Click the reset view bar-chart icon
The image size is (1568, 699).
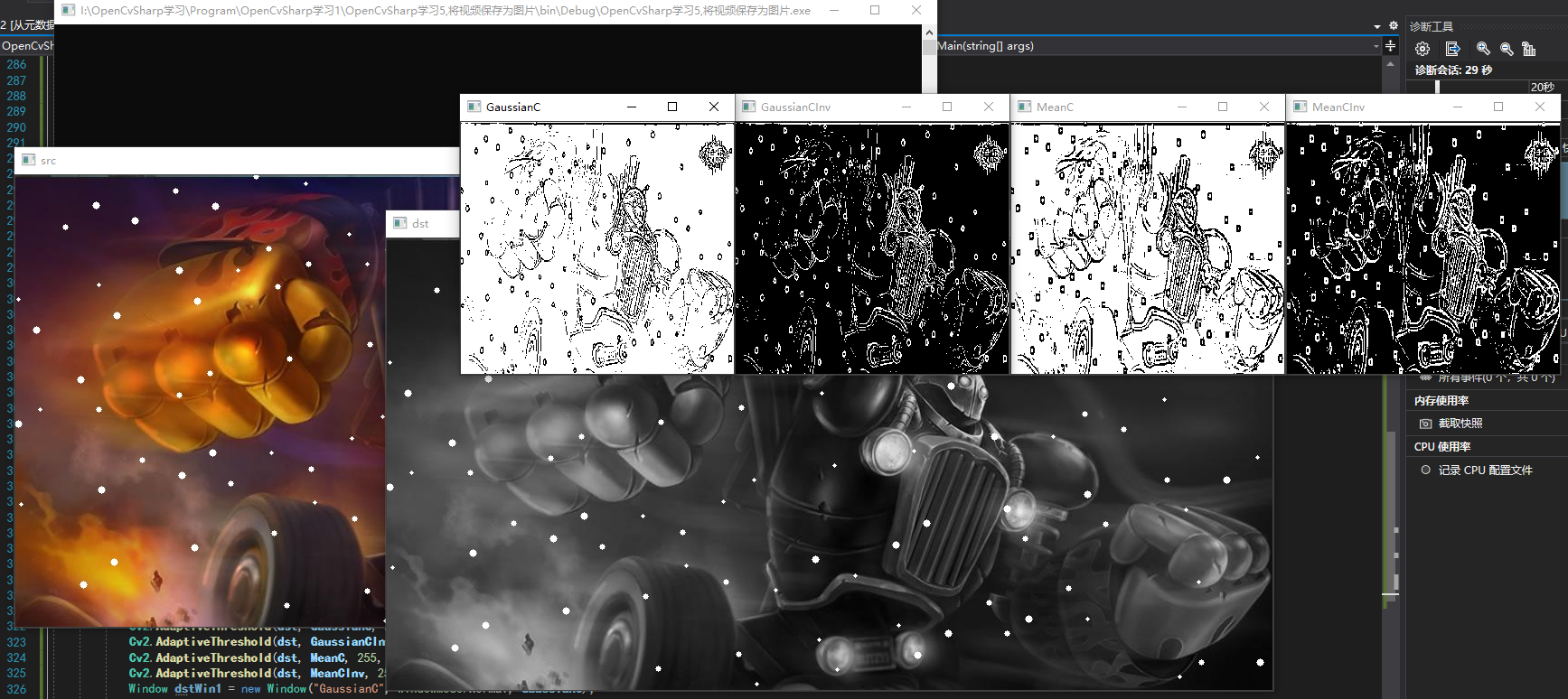[1529, 49]
